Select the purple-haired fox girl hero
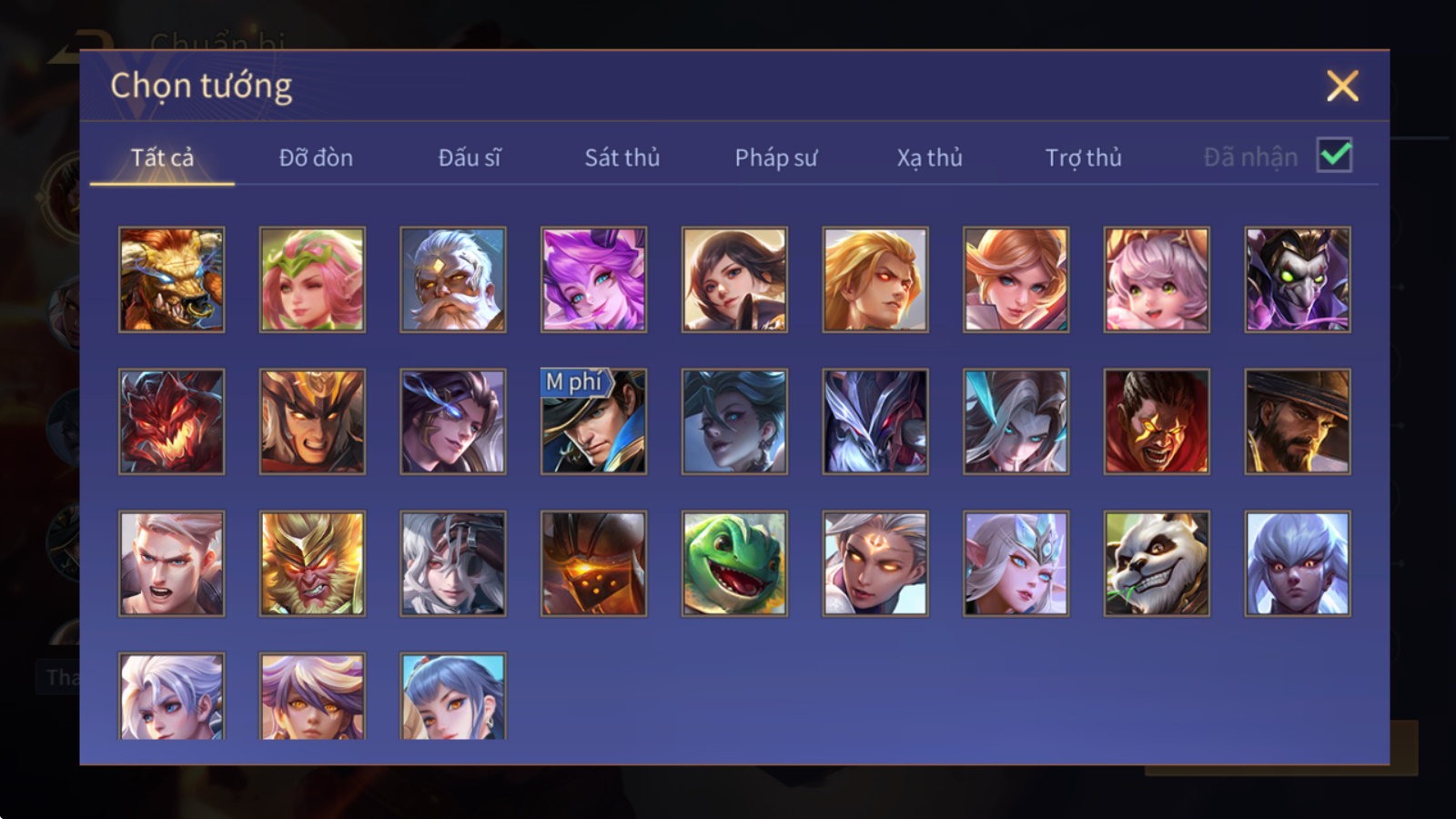Viewport: 1456px width, 819px height. point(593,279)
